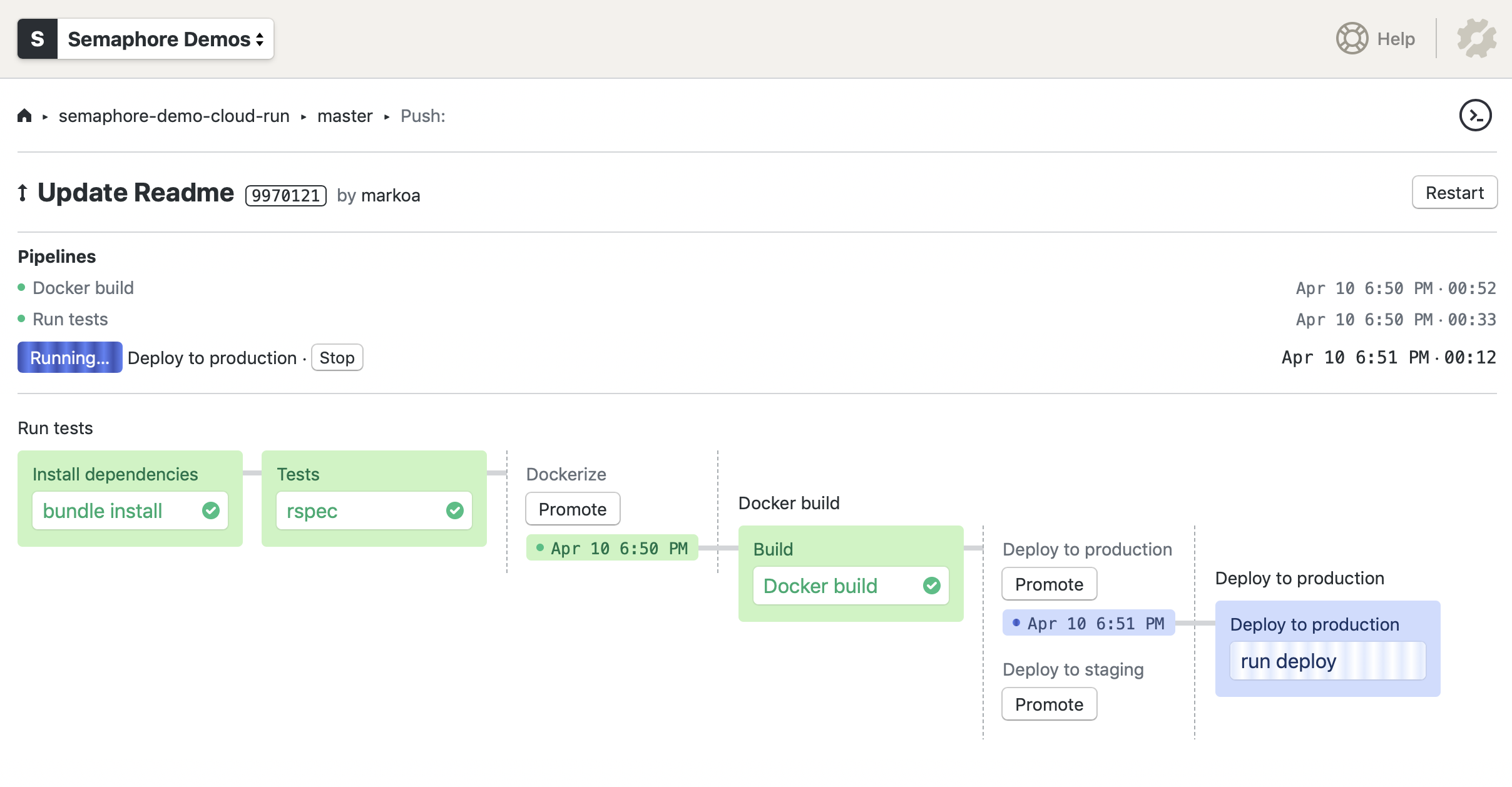Open the terminal console icon
The image size is (1512, 787).
(1475, 116)
